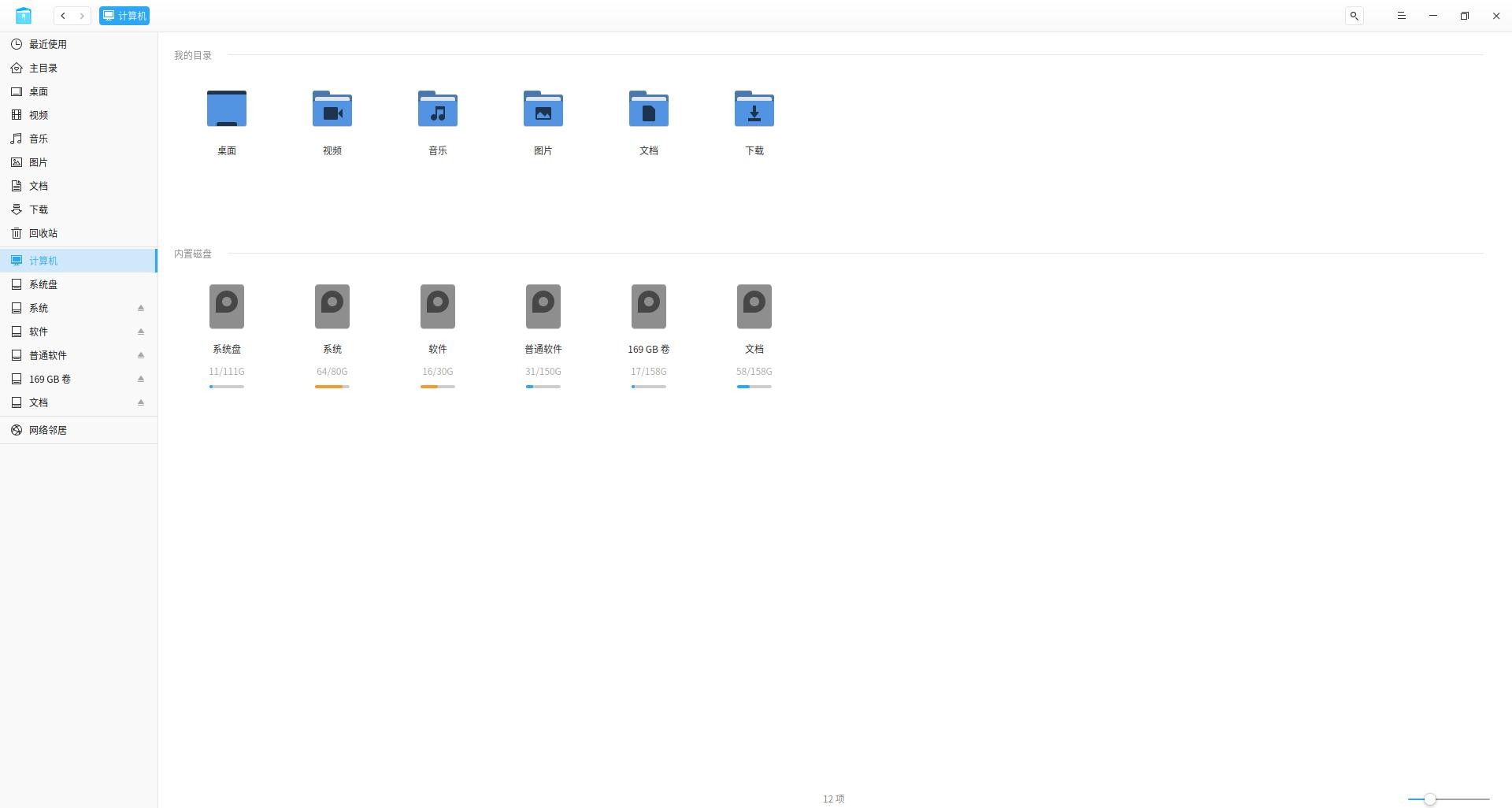This screenshot has width=1512, height=808.
Task: Open the Desktop folder in main view
Action: click(226, 109)
